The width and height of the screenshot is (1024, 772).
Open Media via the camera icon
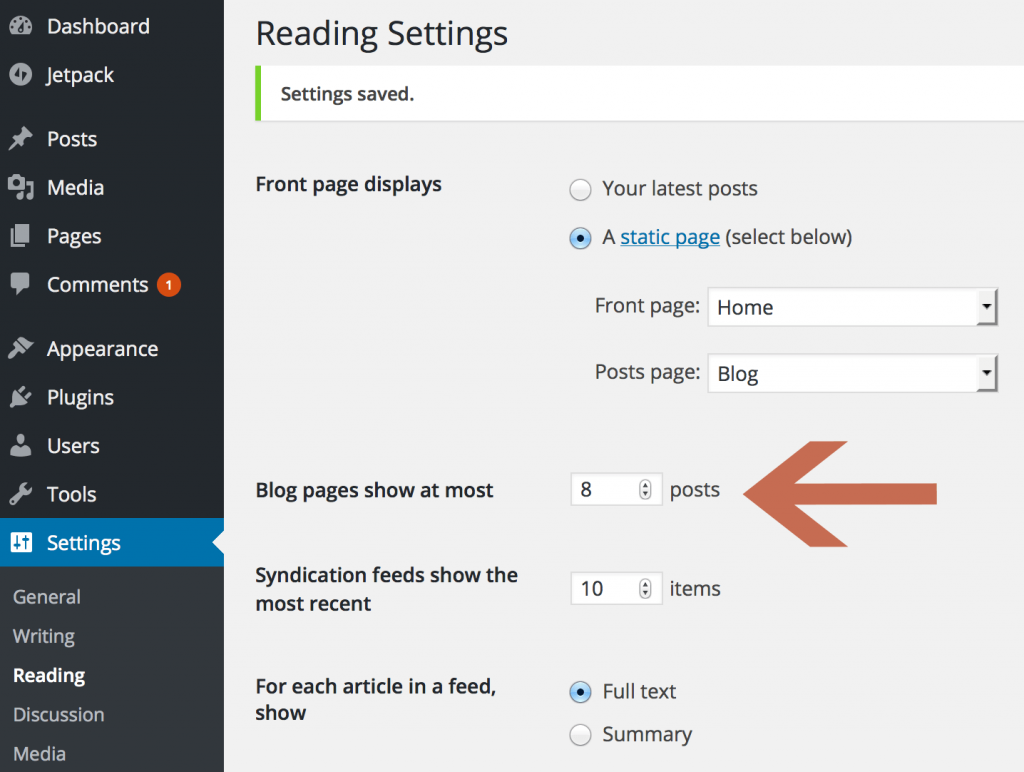click(x=22, y=187)
